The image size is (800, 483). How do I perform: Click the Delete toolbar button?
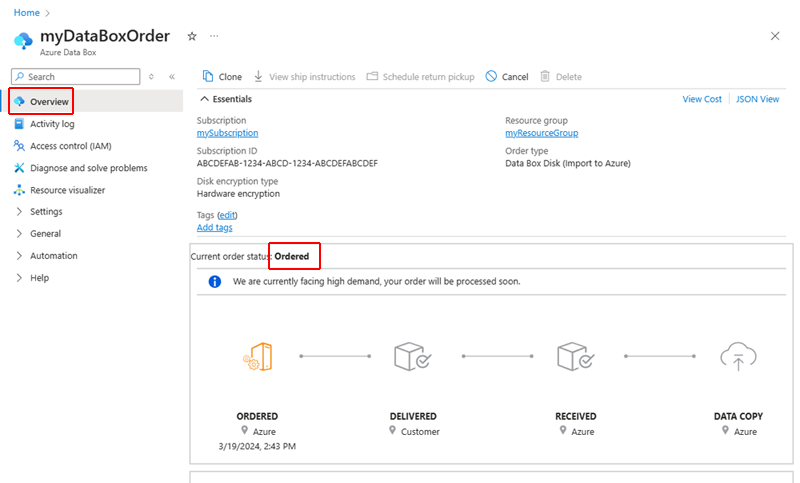[x=561, y=77]
